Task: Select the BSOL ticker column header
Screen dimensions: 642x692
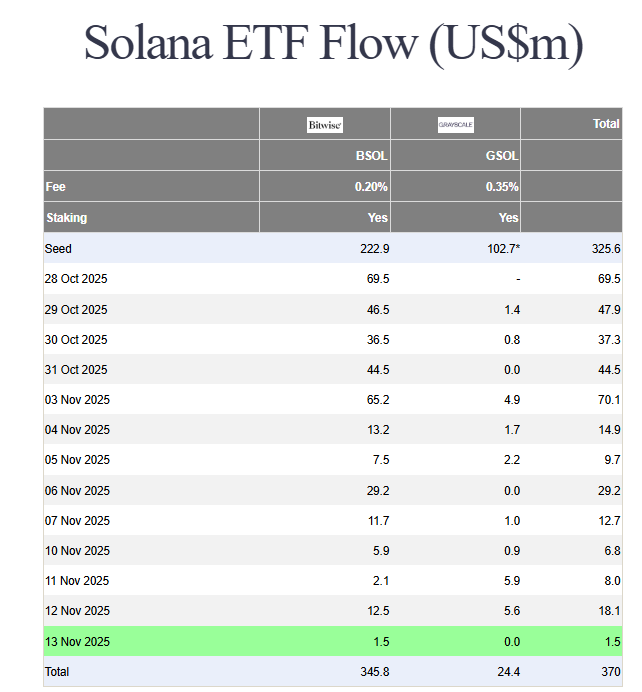Action: coord(371,157)
